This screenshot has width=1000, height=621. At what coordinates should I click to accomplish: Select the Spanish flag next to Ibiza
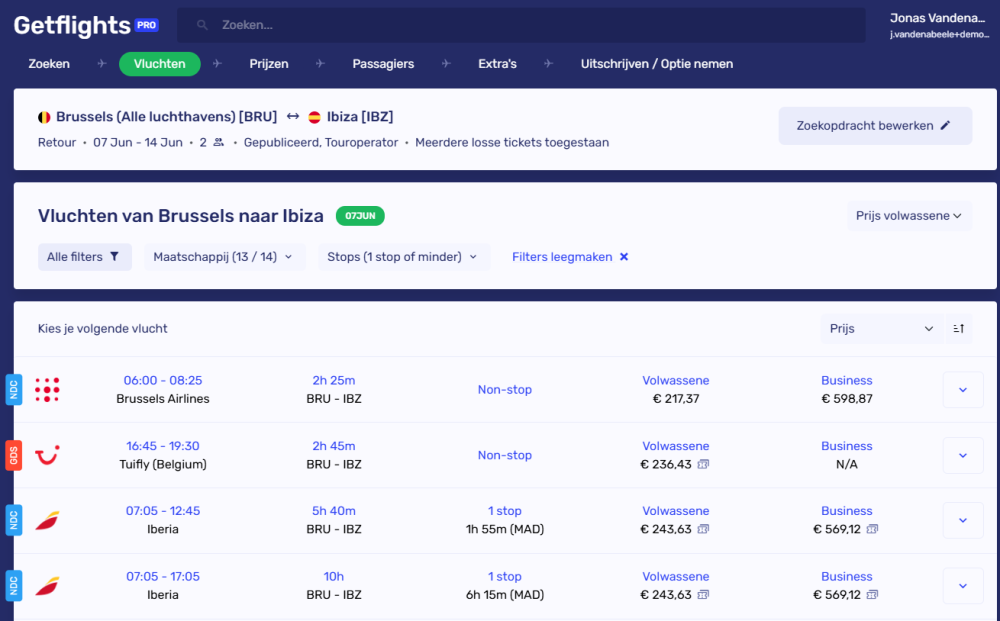316,116
